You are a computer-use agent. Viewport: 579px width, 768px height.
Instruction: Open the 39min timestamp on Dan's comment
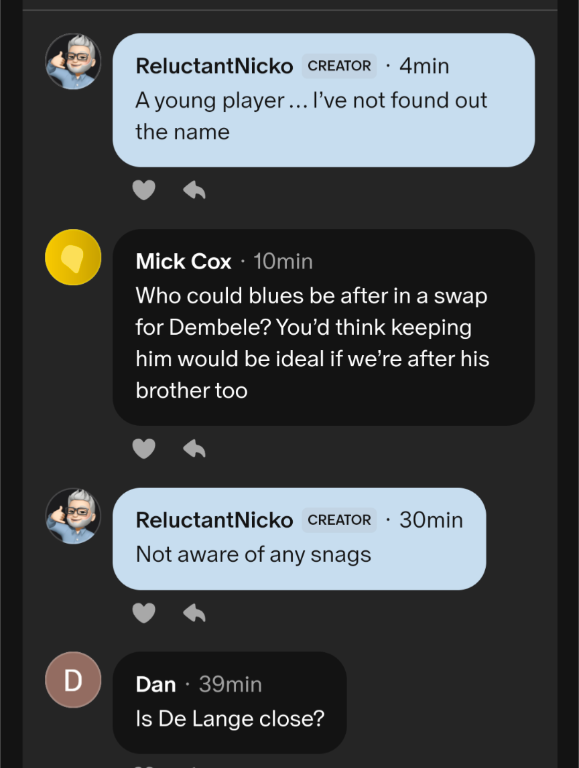pos(230,685)
